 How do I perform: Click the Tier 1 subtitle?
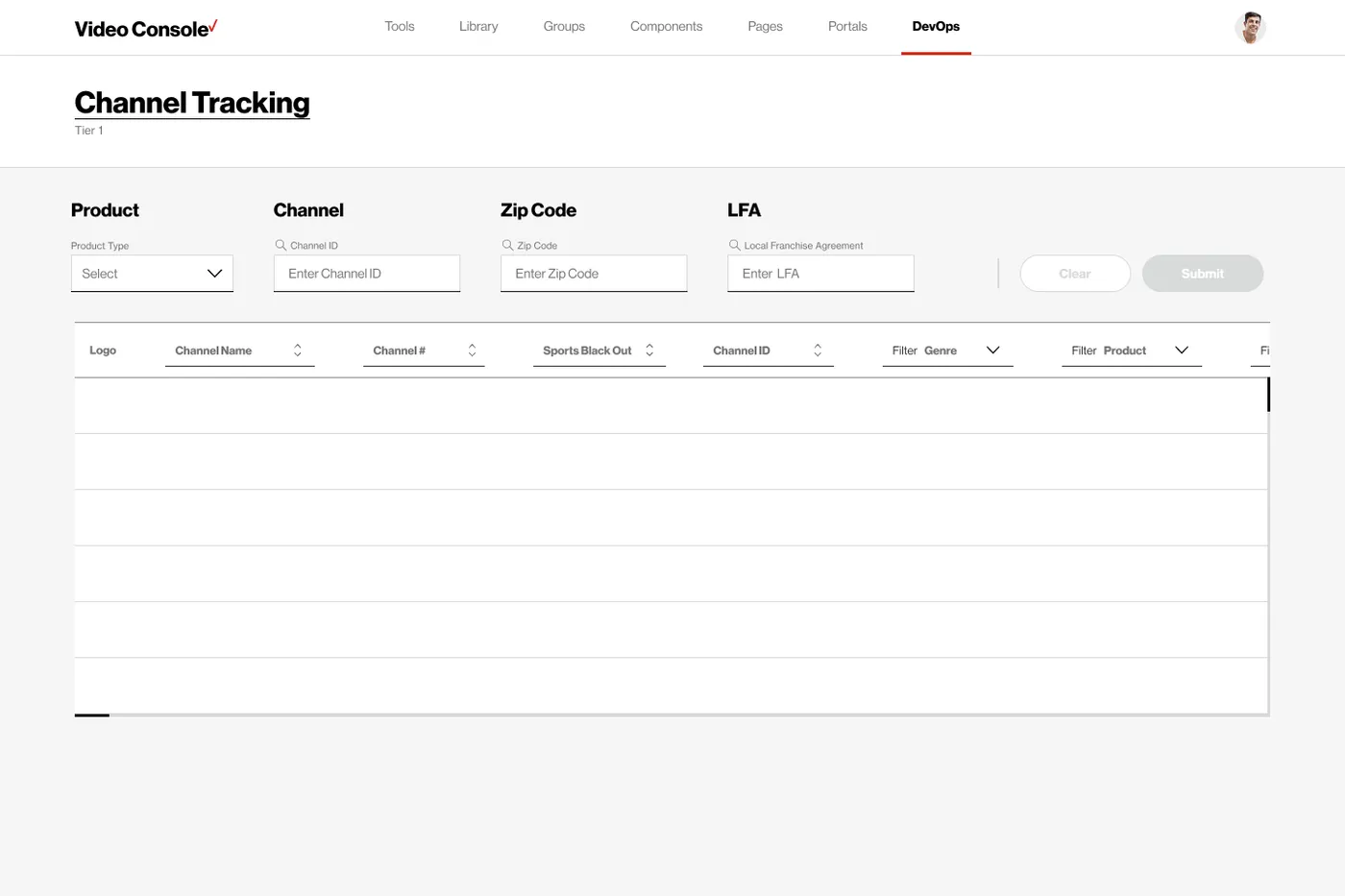(89, 131)
